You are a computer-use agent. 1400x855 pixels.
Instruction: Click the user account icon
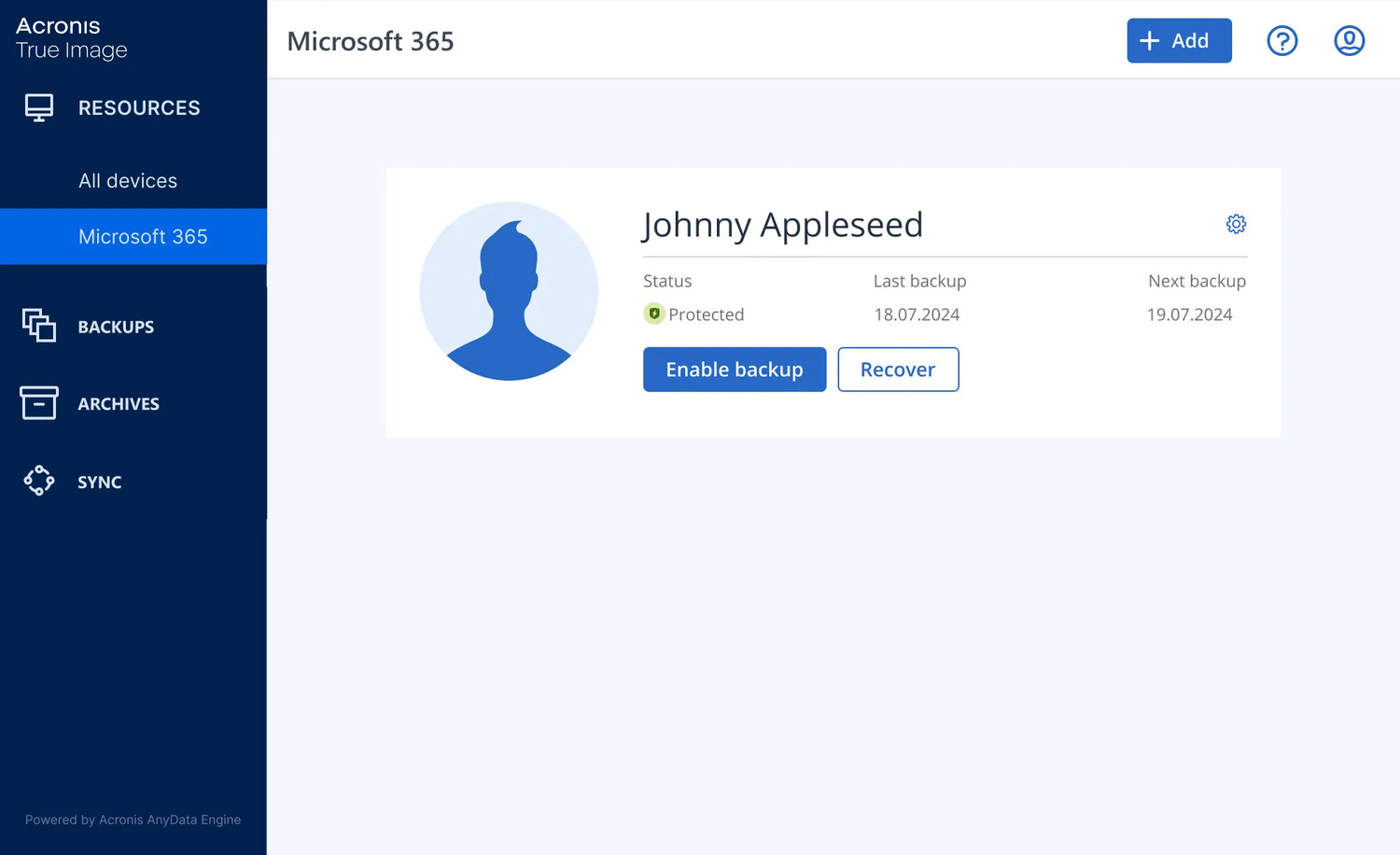[x=1349, y=40]
